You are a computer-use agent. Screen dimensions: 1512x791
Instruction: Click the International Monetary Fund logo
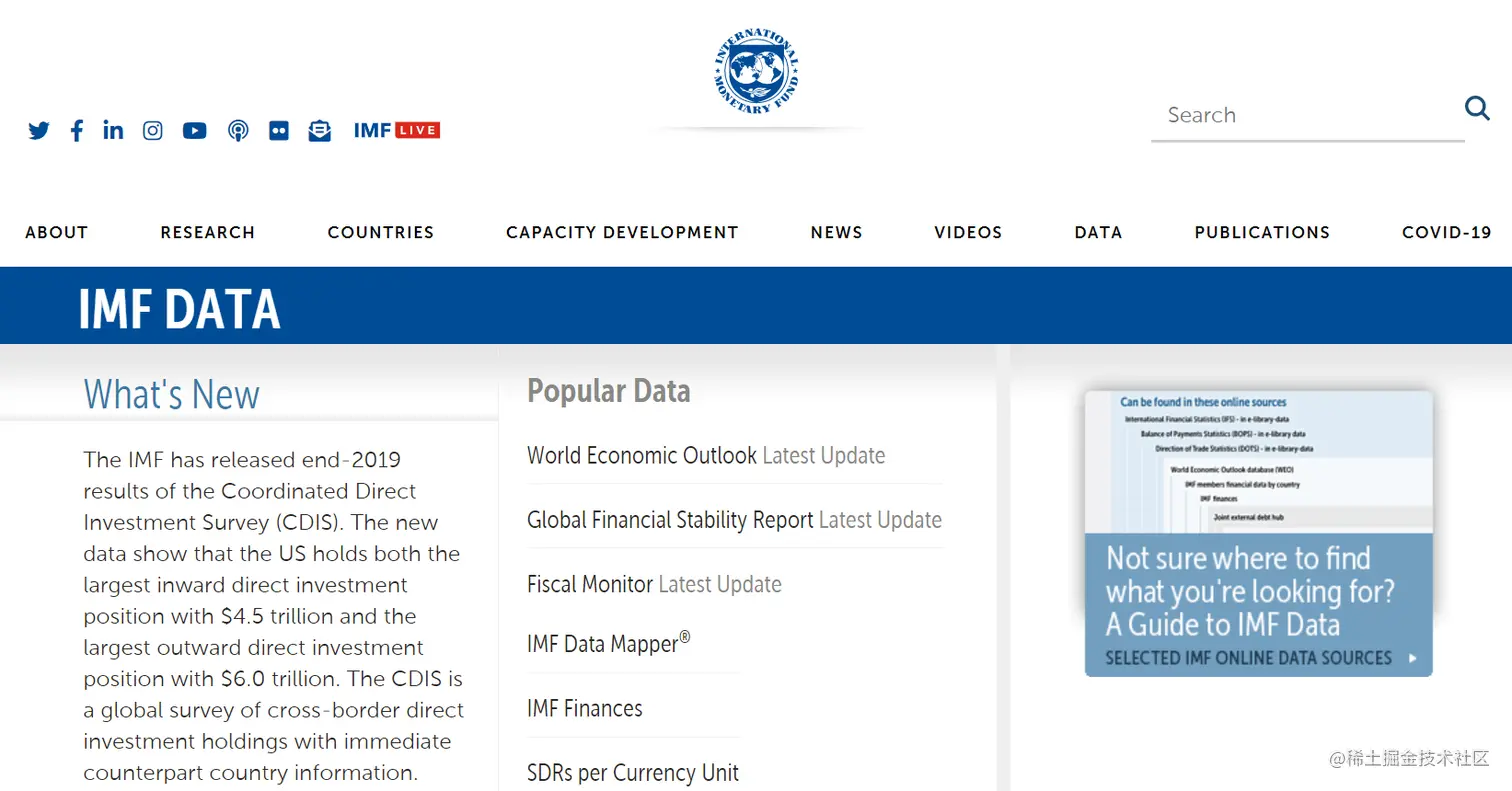pos(756,70)
